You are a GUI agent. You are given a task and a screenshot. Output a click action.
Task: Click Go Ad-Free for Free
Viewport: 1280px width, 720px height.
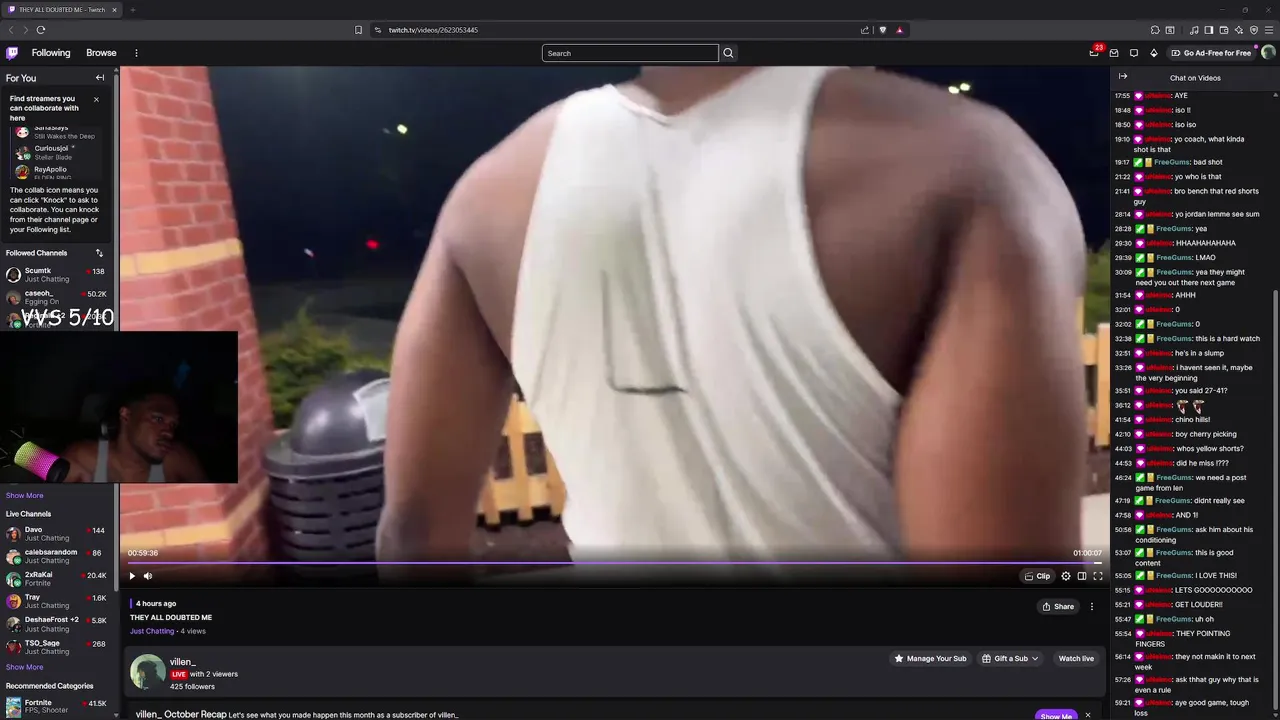pos(1212,53)
